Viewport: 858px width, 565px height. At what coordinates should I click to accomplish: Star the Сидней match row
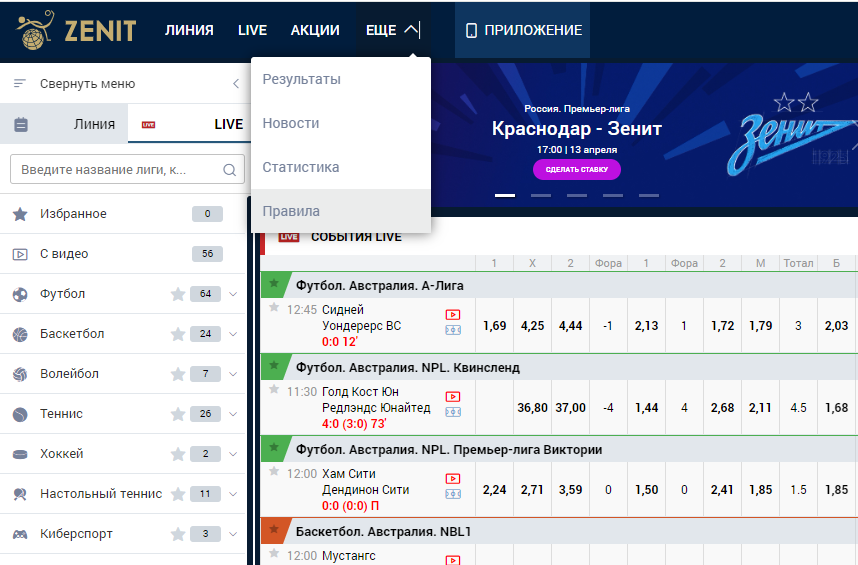tap(274, 307)
